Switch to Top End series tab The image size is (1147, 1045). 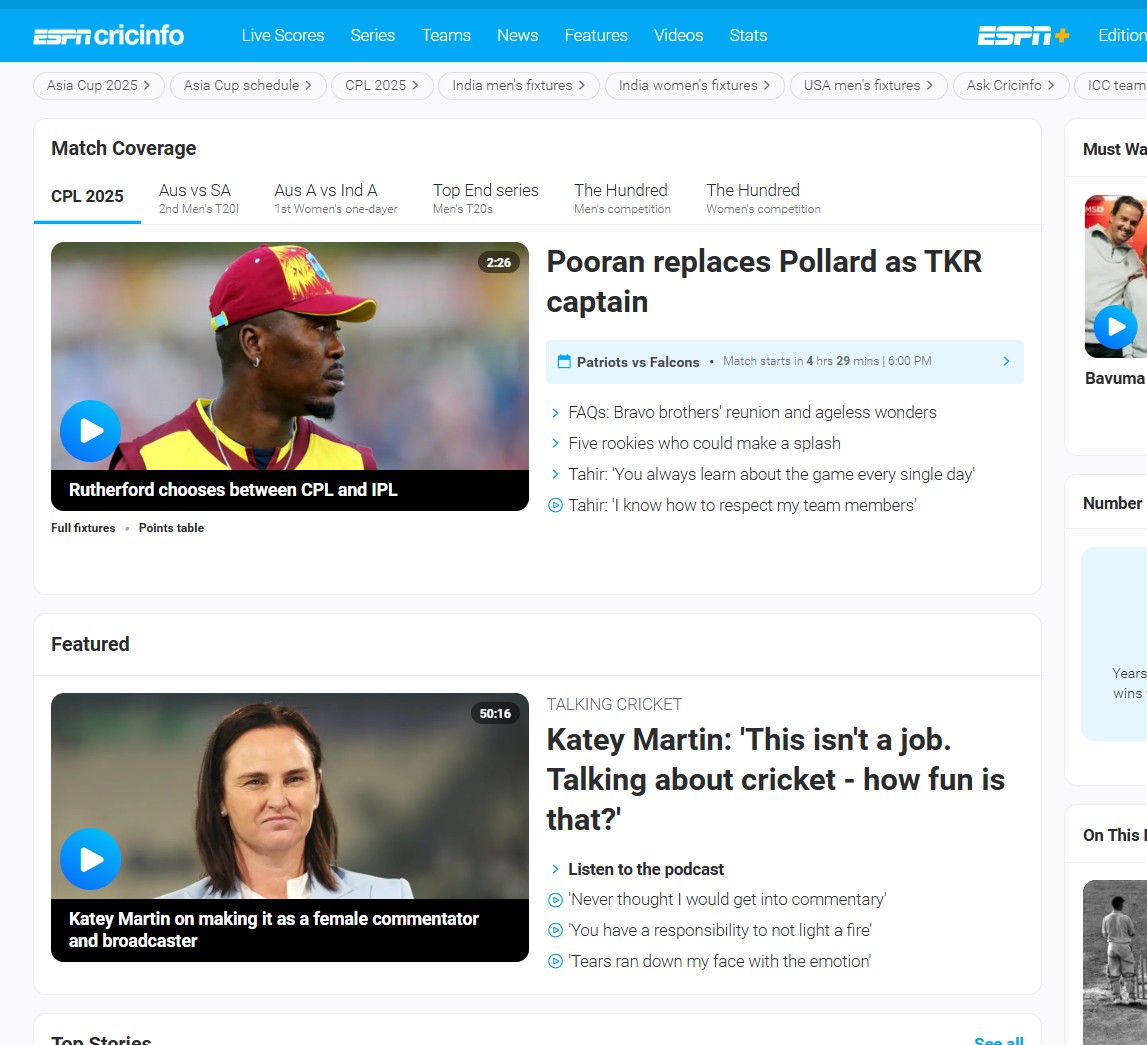(x=486, y=198)
